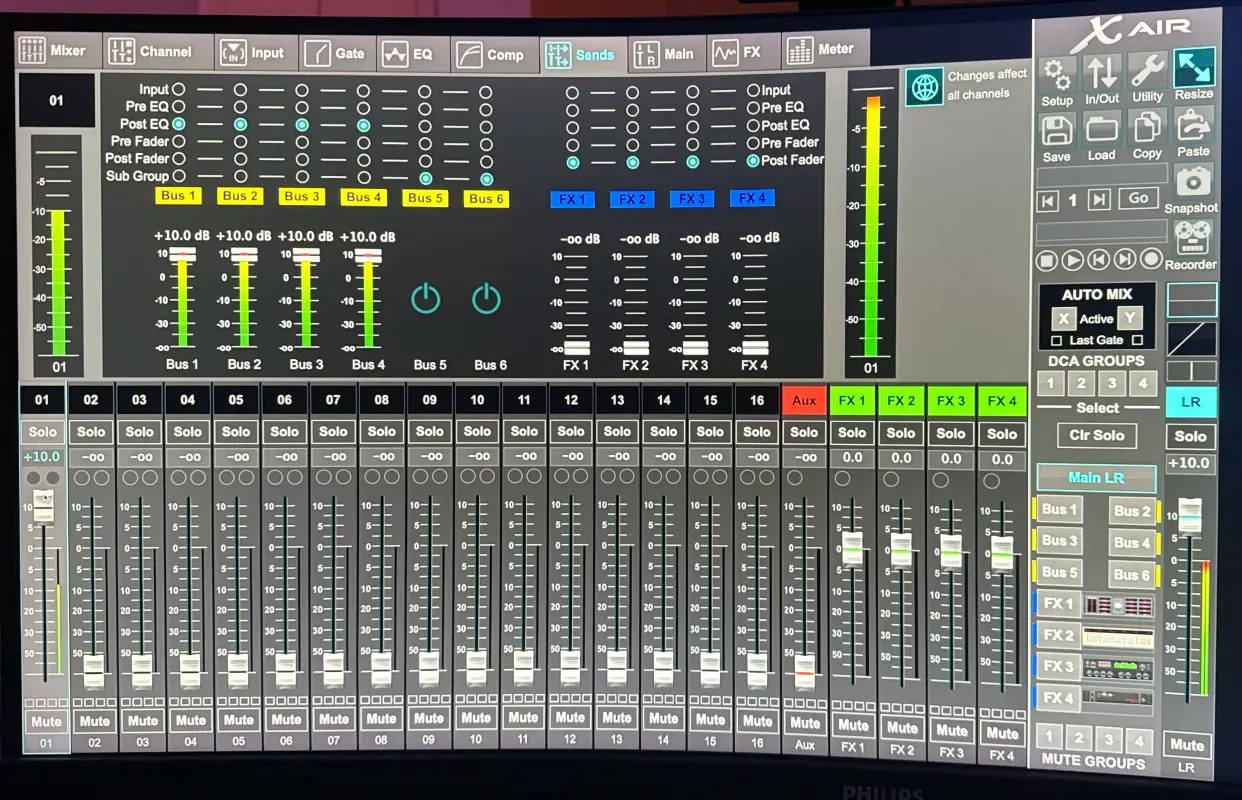Enable the Last Gate left checkbox
Viewport: 1242px width, 800px height.
[x=1057, y=341]
